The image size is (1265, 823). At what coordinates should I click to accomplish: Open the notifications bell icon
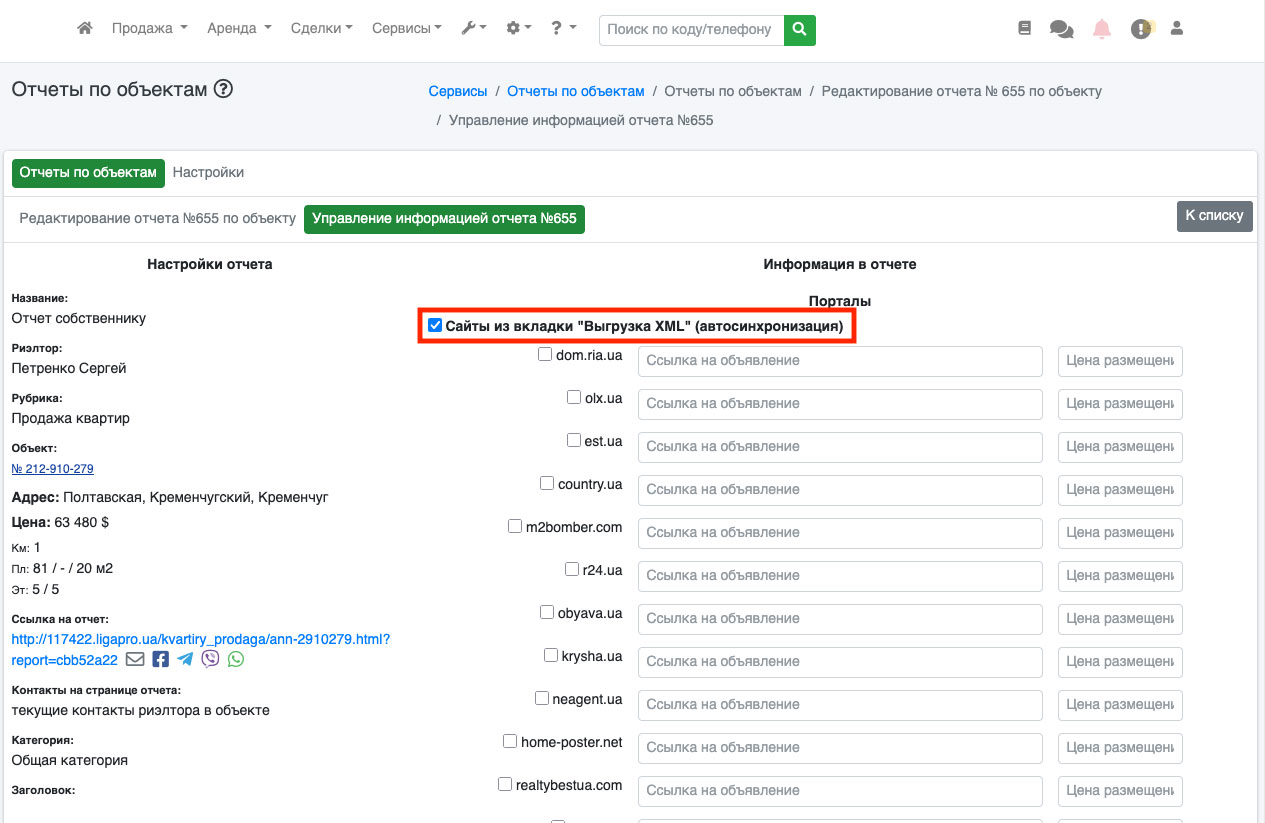pos(1101,29)
